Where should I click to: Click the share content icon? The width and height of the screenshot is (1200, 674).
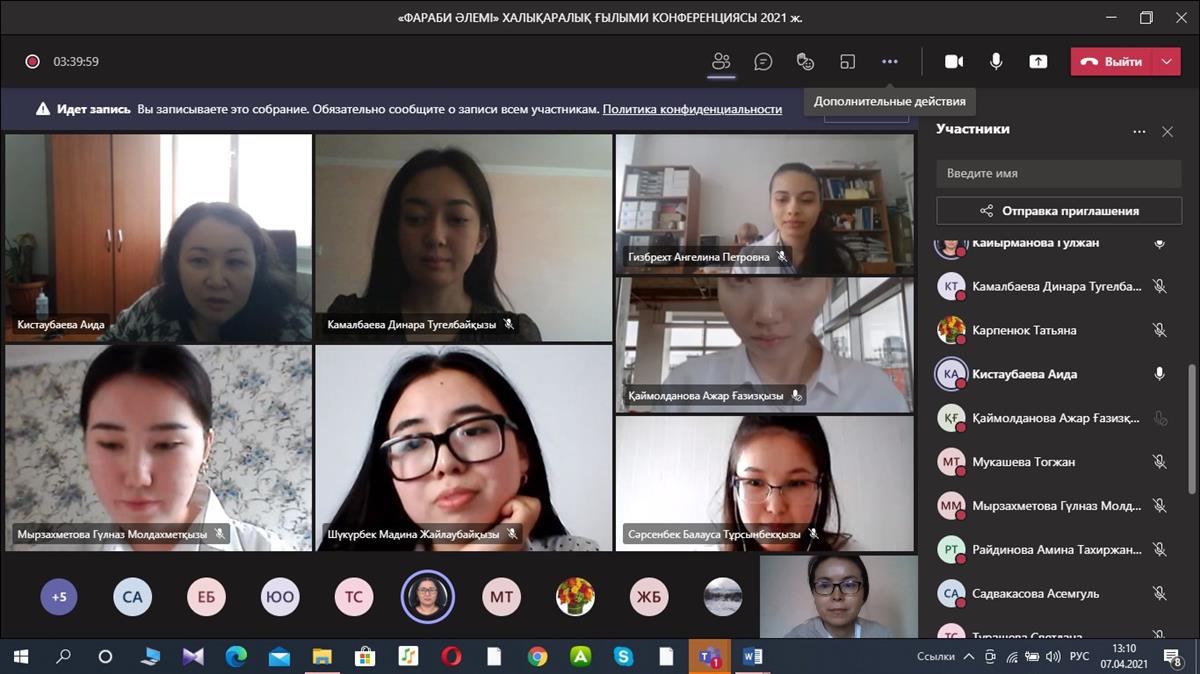click(1038, 61)
